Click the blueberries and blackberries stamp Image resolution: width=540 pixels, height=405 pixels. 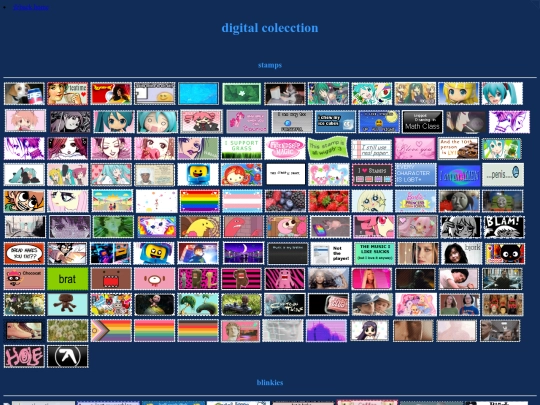285,201
